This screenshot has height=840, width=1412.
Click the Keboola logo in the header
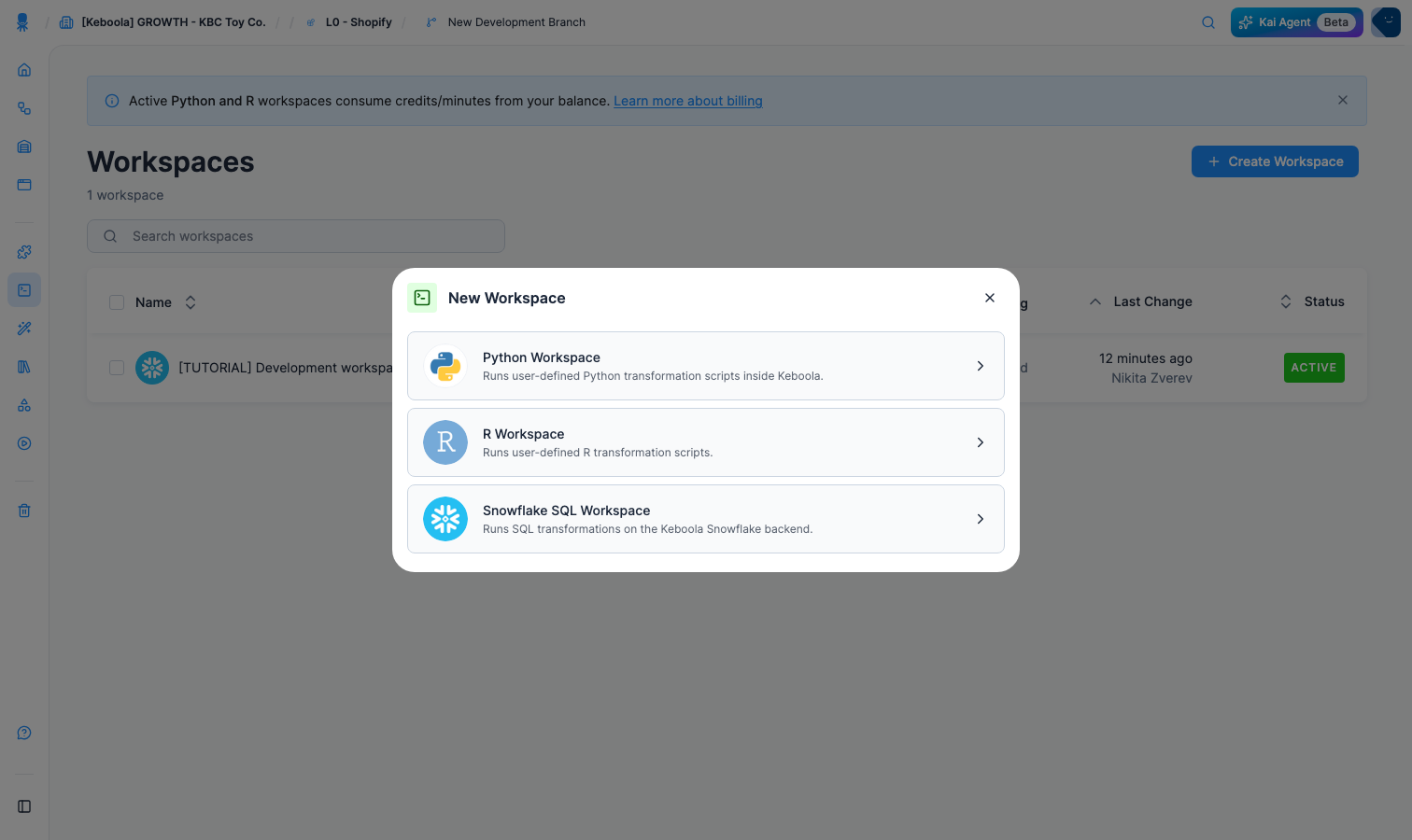click(22, 22)
